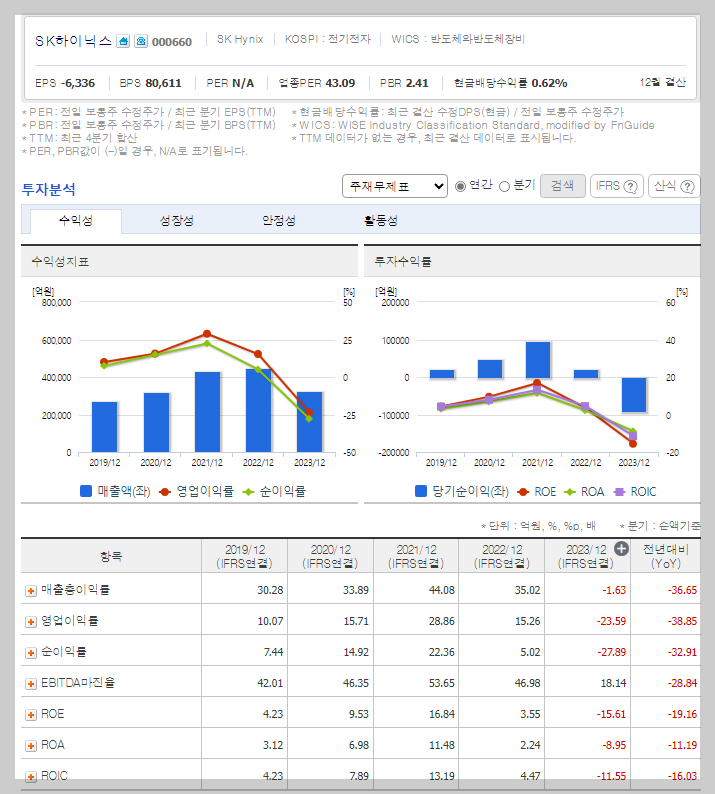
Task: Expand the EBITDA마진율 row
Action: click(31, 684)
